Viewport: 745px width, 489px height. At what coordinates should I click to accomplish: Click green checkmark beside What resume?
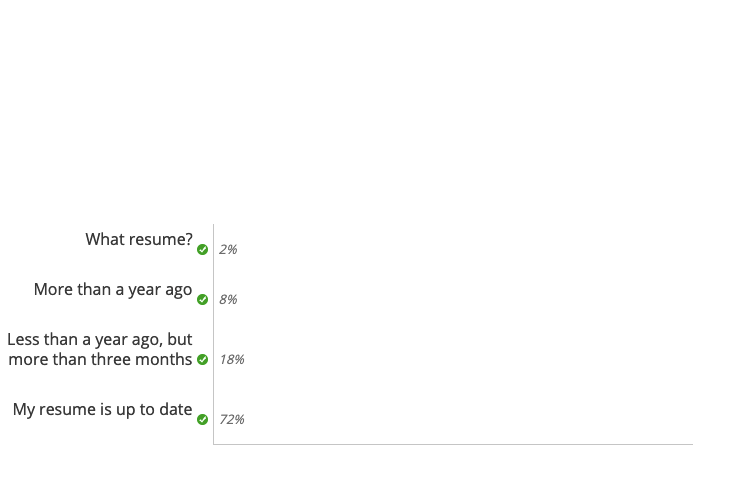pos(202,249)
